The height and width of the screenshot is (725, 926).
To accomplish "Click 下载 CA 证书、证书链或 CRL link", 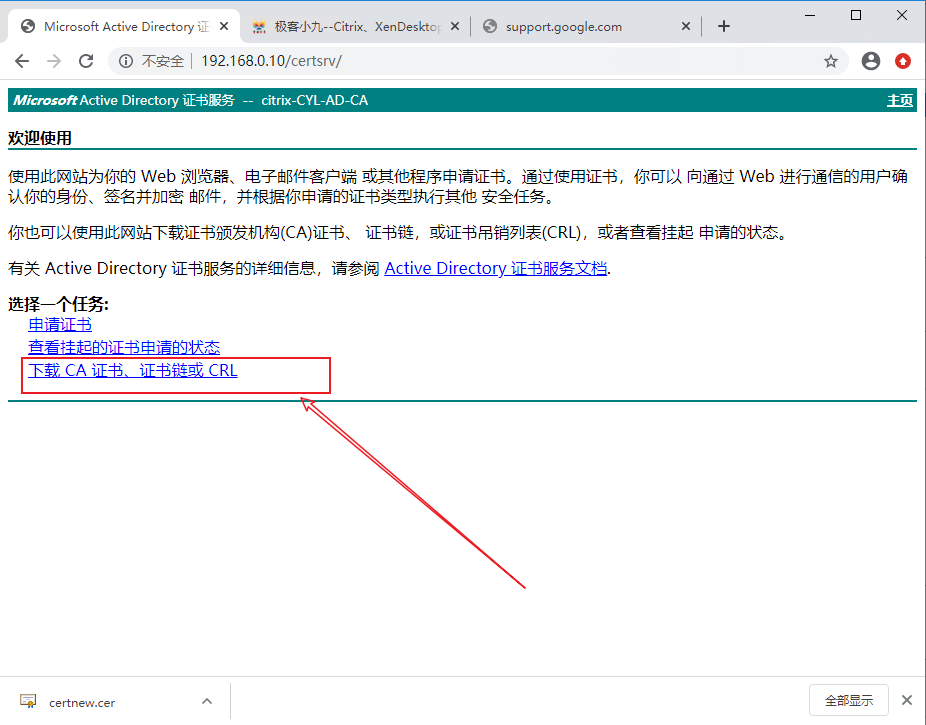I will click(133, 370).
